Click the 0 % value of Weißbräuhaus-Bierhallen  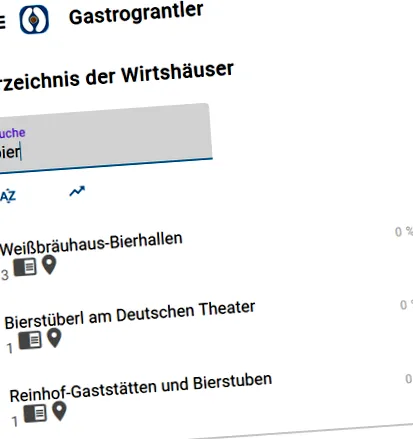pyautogui.click(x=404, y=232)
